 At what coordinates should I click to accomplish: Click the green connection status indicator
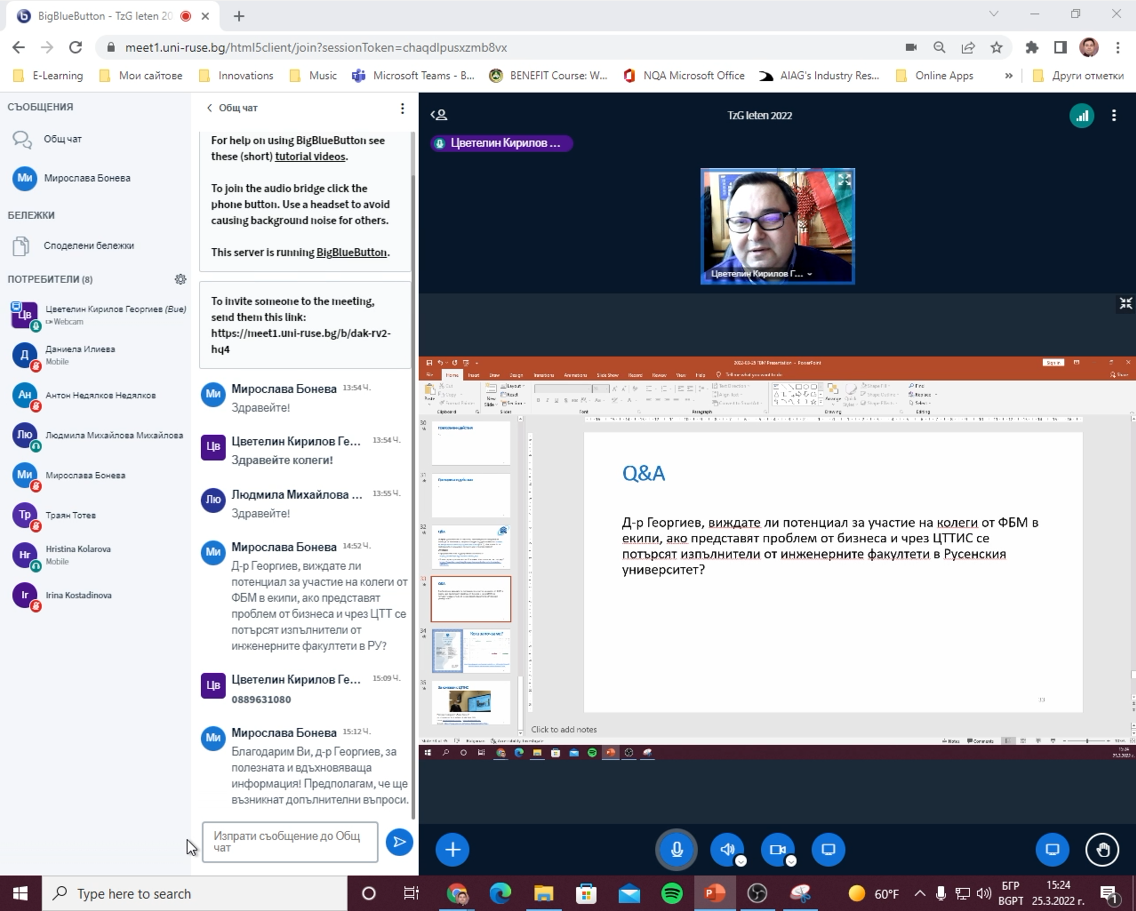pyautogui.click(x=1082, y=115)
